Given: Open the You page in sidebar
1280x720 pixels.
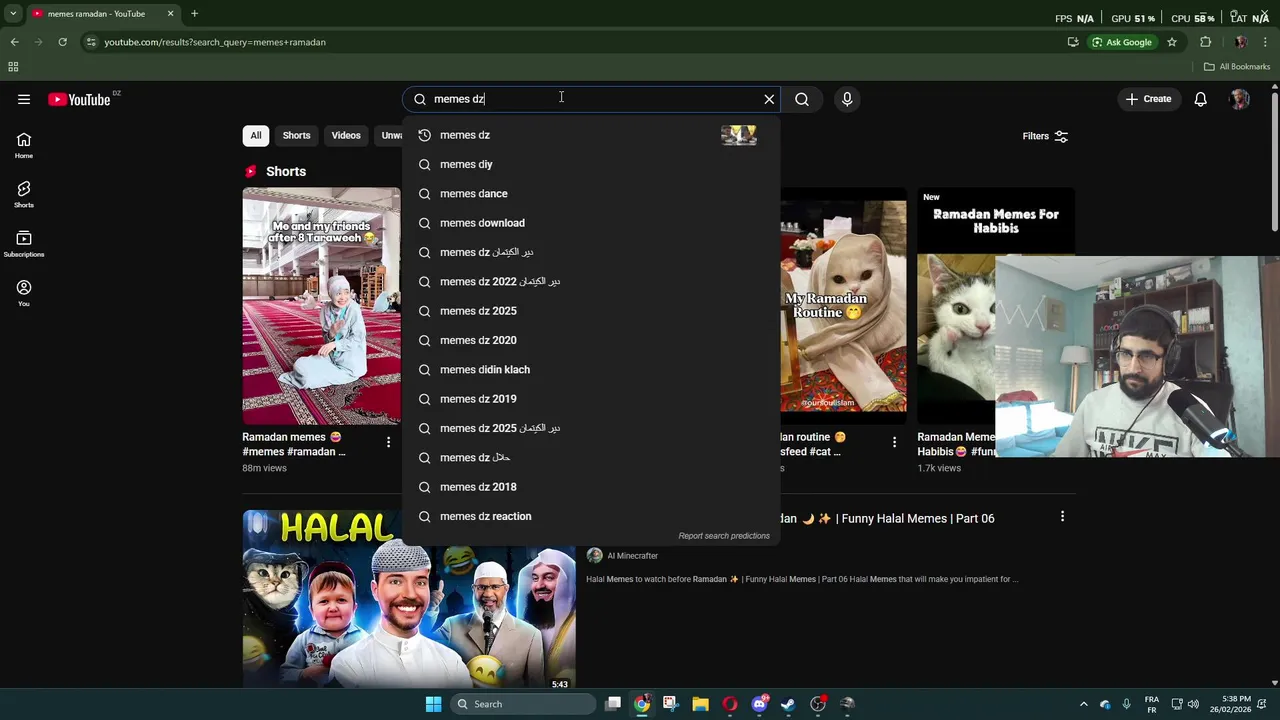Looking at the screenshot, I should click(24, 293).
